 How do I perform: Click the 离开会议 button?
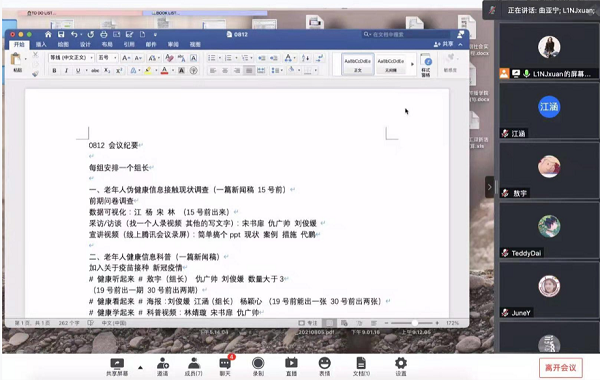[x=561, y=368]
